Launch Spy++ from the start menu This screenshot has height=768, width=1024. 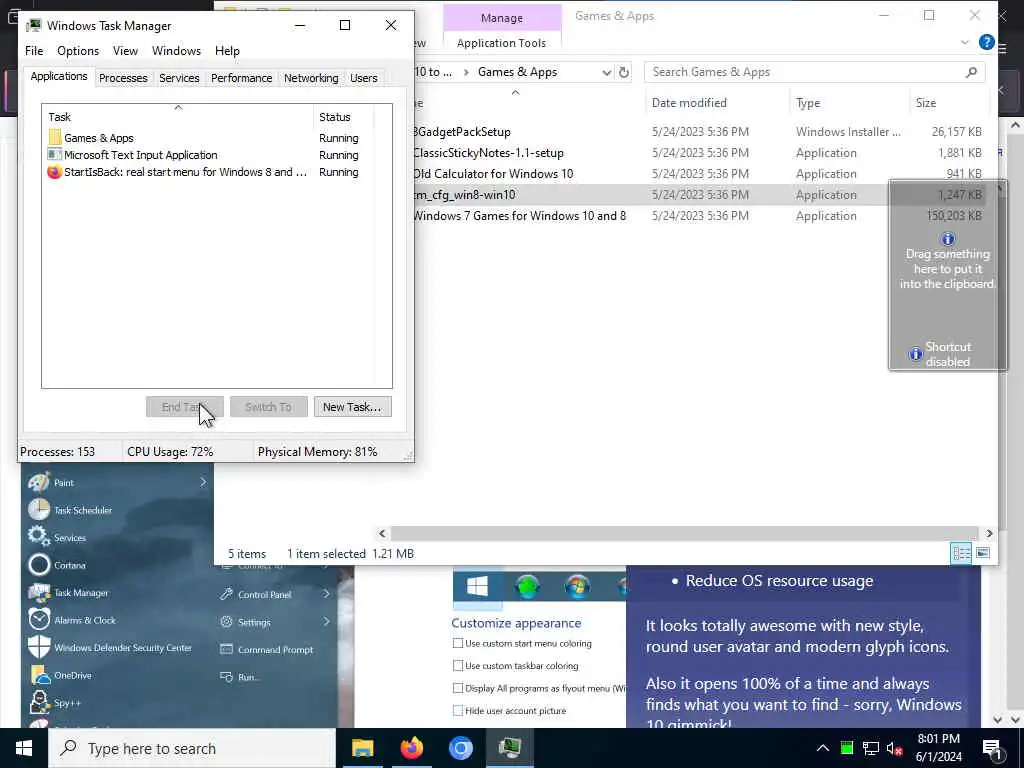pos(67,703)
